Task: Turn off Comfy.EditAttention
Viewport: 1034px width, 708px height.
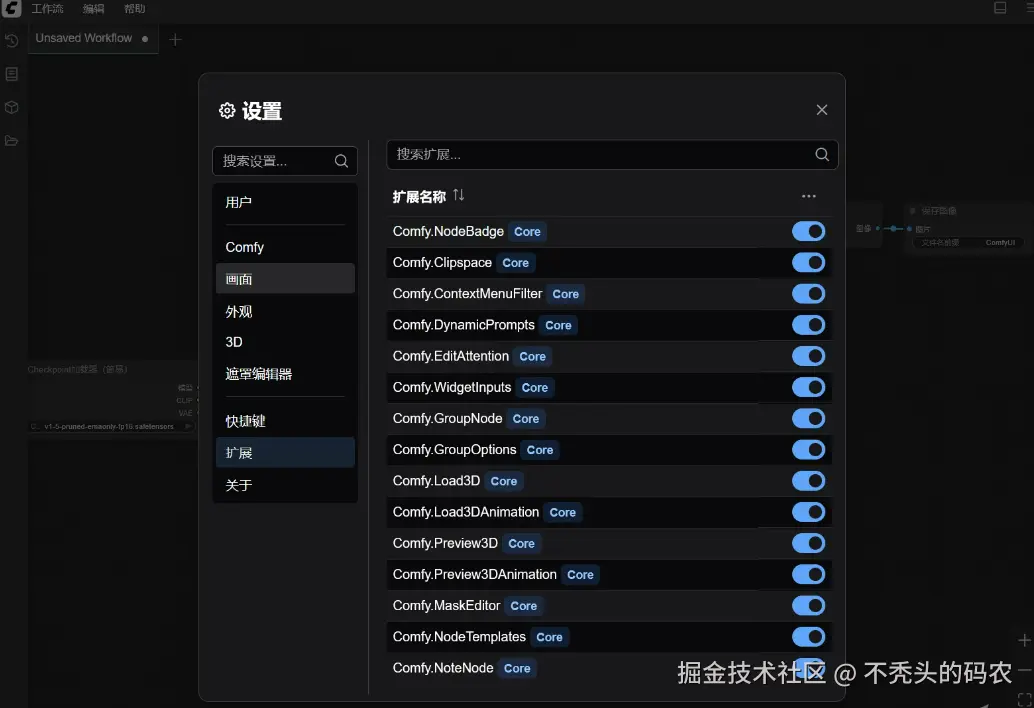Action: tap(808, 356)
